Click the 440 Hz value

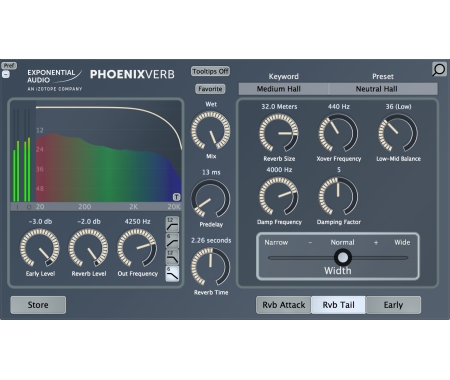coord(339,107)
